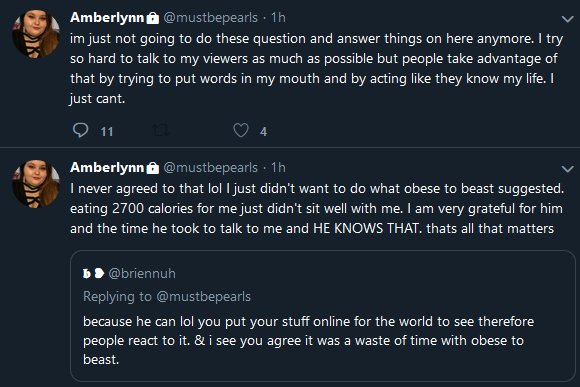Image resolution: width=580 pixels, height=387 pixels.
Task: Click the reply count 11
Action: tap(107, 131)
